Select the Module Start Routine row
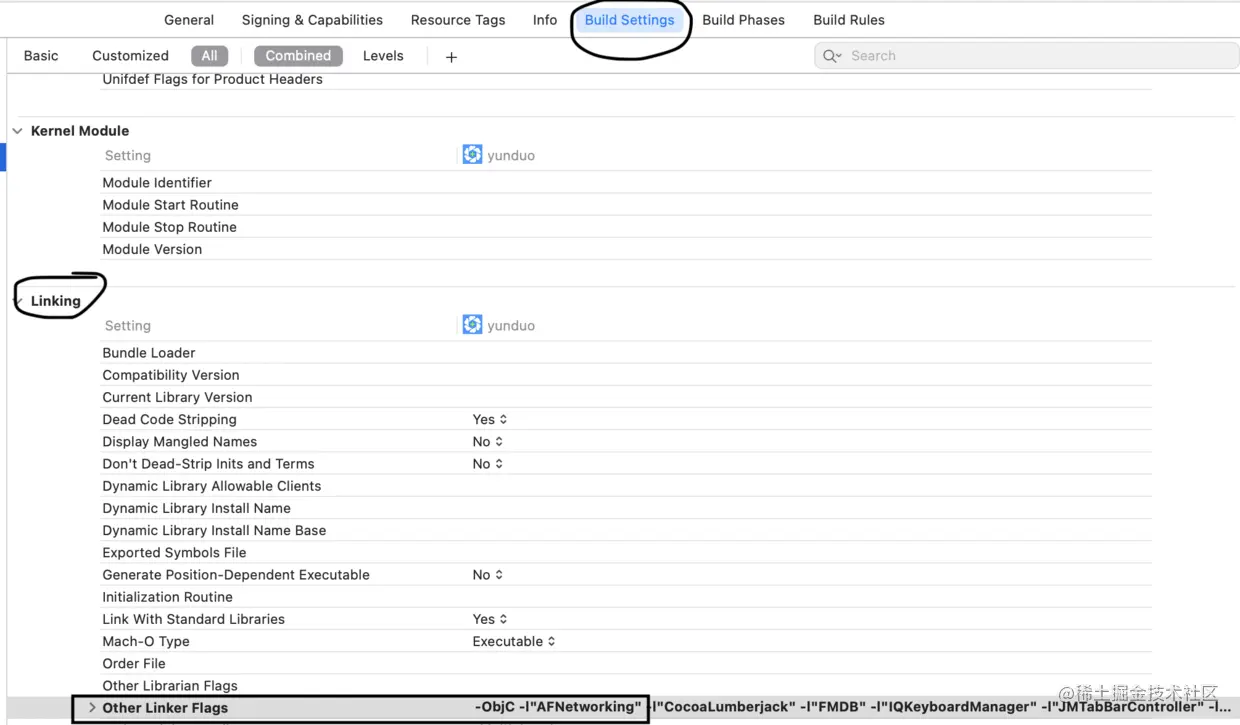The height and width of the screenshot is (725, 1240). pos(626,205)
